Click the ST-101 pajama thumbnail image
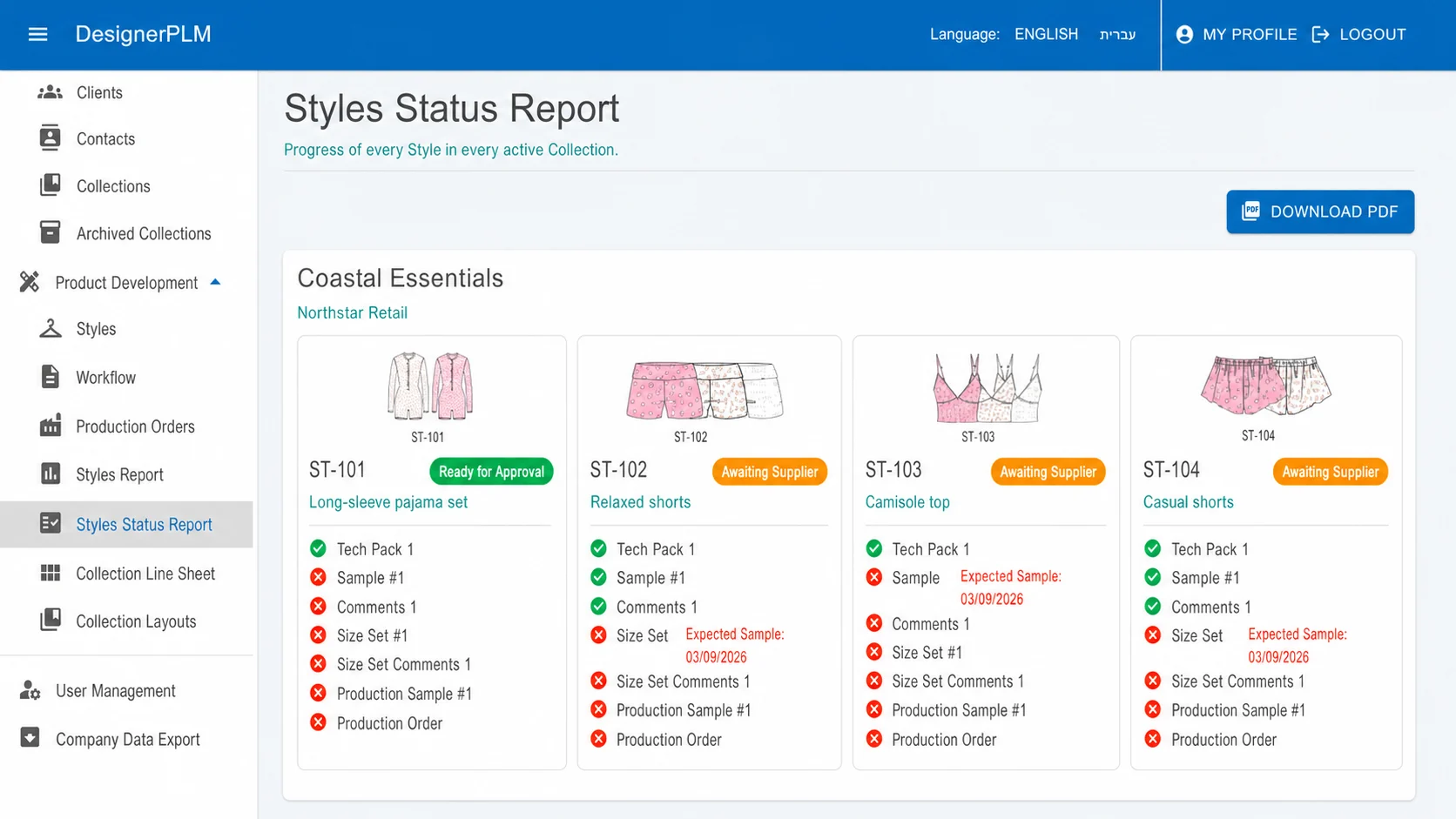Screen dimensions: 1456x819 [430, 386]
